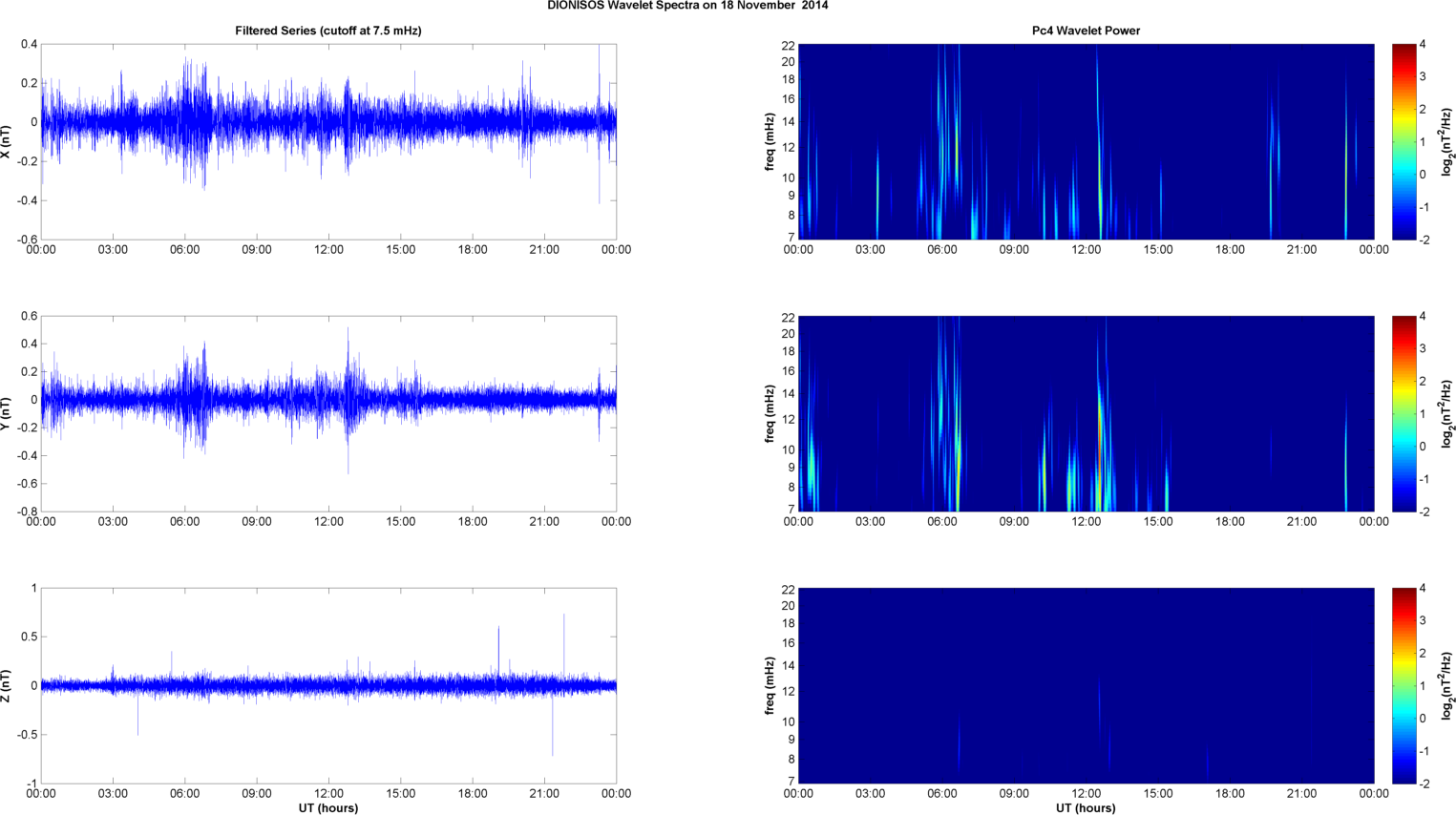The height and width of the screenshot is (815, 1456).
Task: Click the '14' frequency tick on middle wavelet plot
Action: [x=788, y=393]
